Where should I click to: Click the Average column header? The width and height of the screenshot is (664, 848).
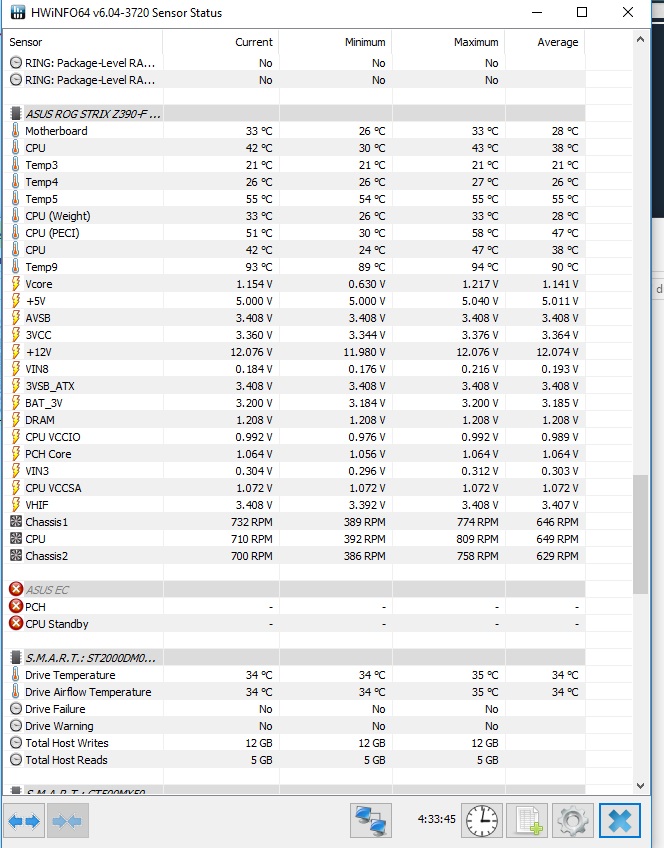(x=545, y=42)
